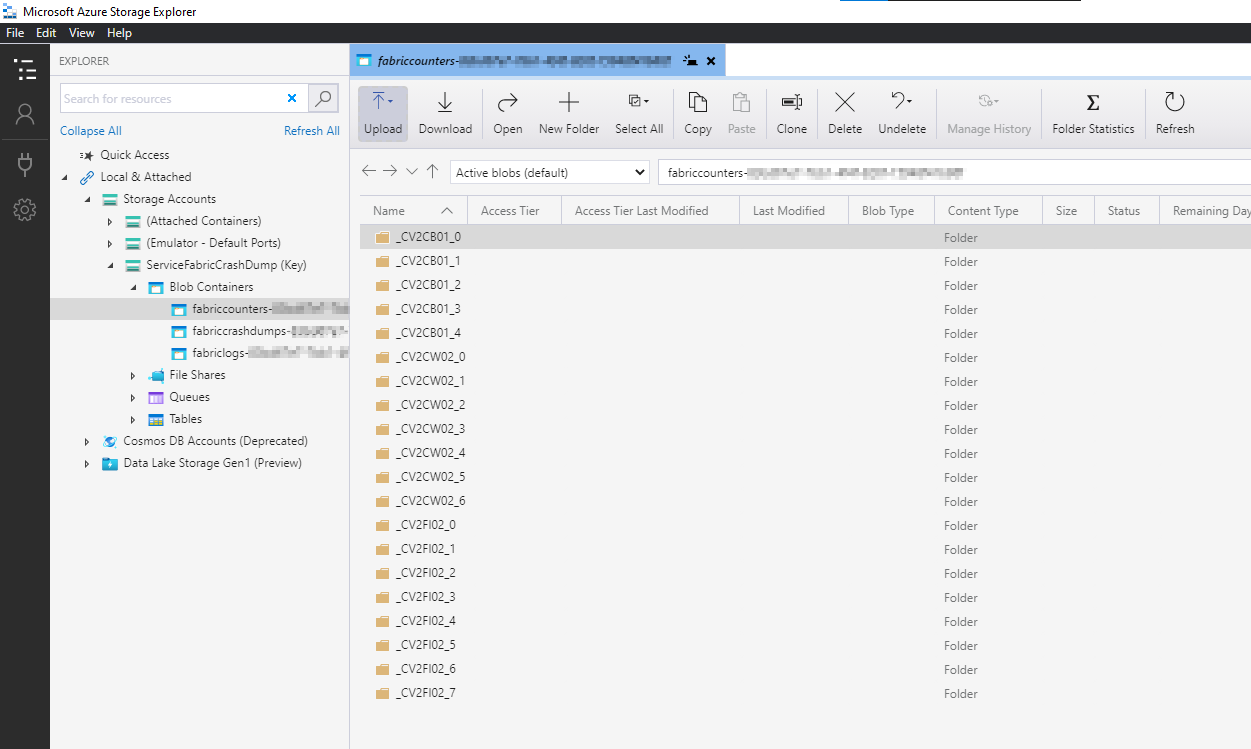
Task: Click the Copy toolbar button
Action: coord(698,113)
